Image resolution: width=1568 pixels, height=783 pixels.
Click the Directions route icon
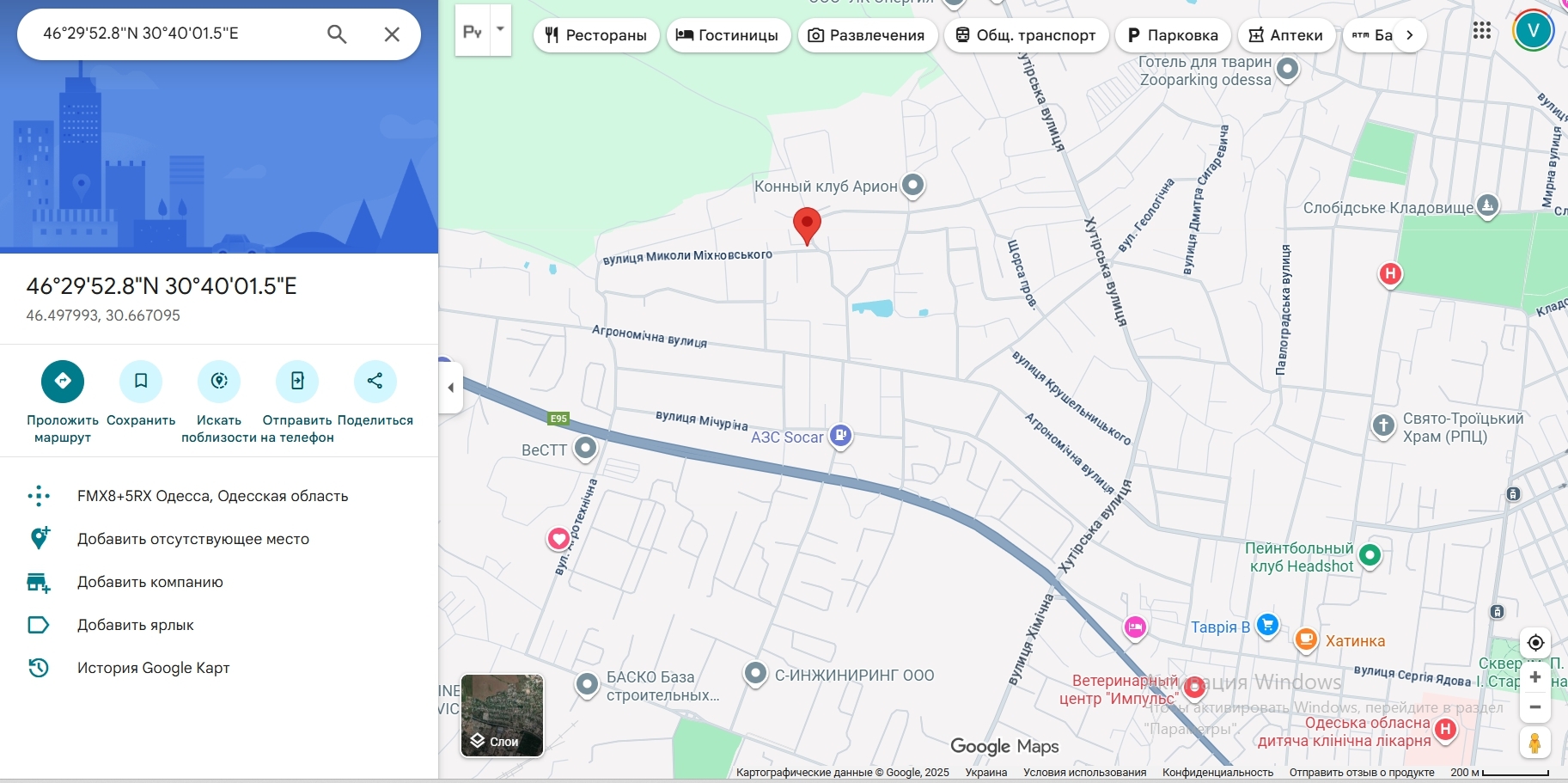point(63,381)
